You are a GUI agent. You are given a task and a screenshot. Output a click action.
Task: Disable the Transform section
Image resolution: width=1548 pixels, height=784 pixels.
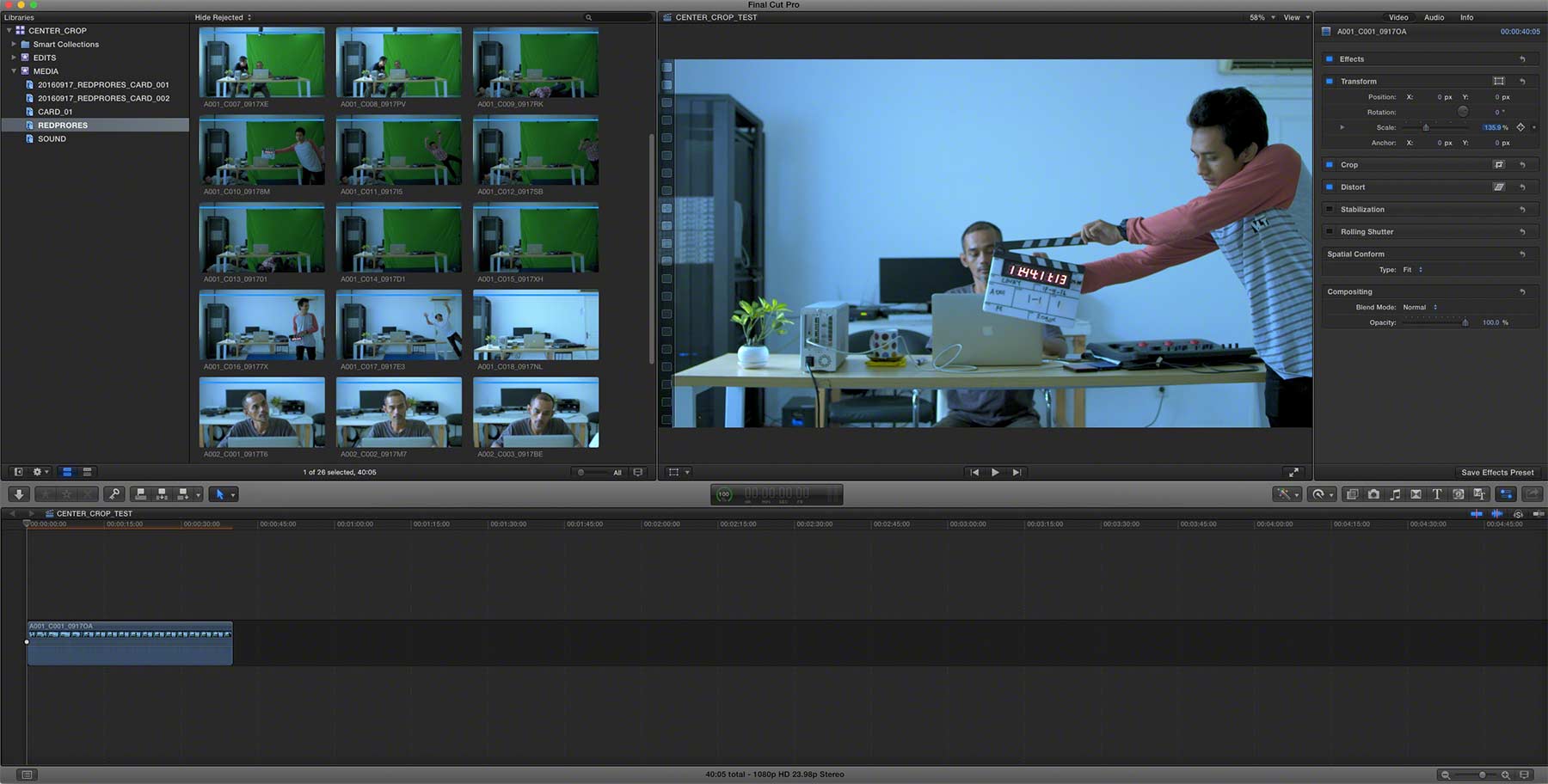point(1330,81)
